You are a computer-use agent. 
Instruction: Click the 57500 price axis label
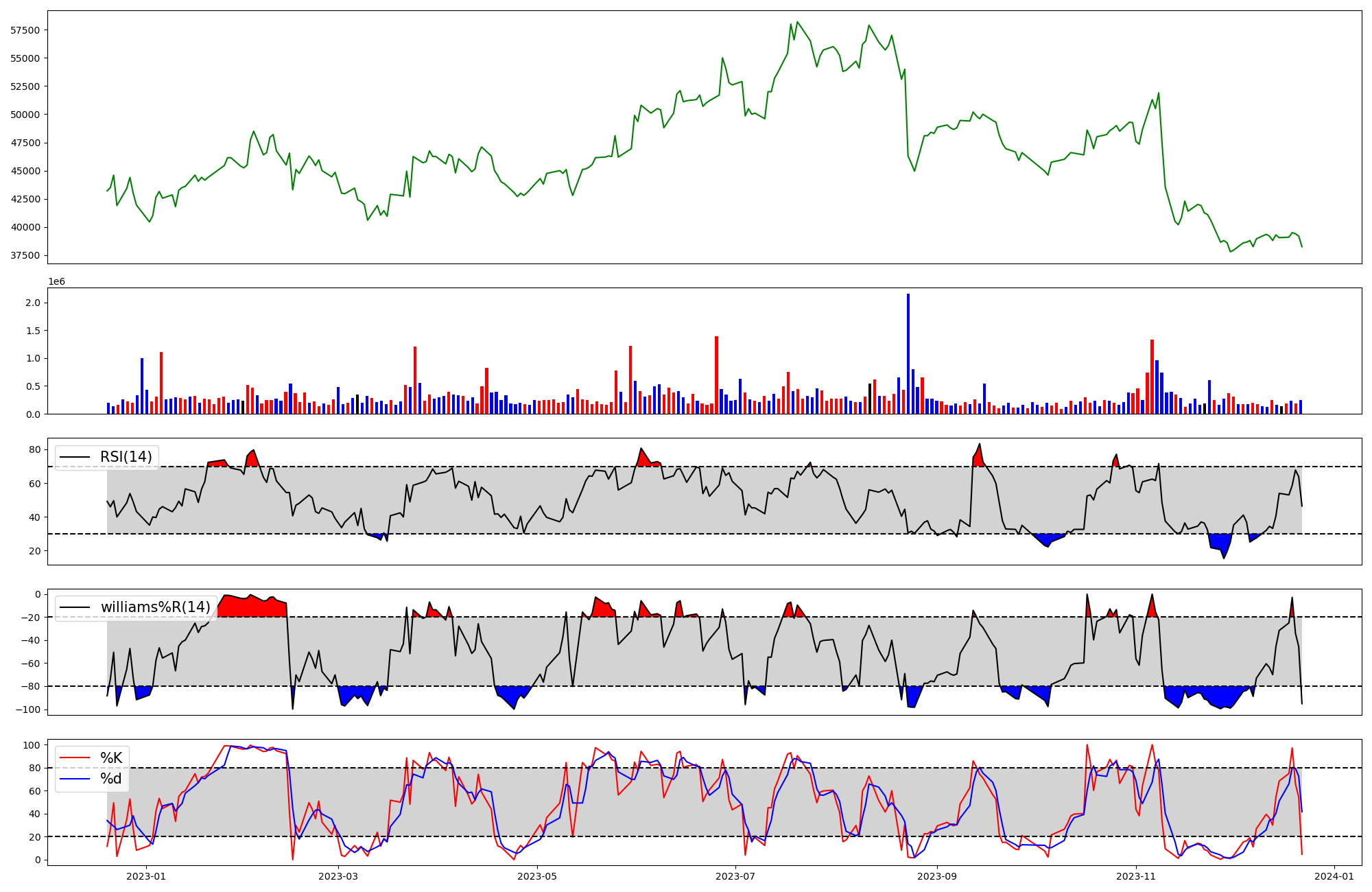pos(25,30)
